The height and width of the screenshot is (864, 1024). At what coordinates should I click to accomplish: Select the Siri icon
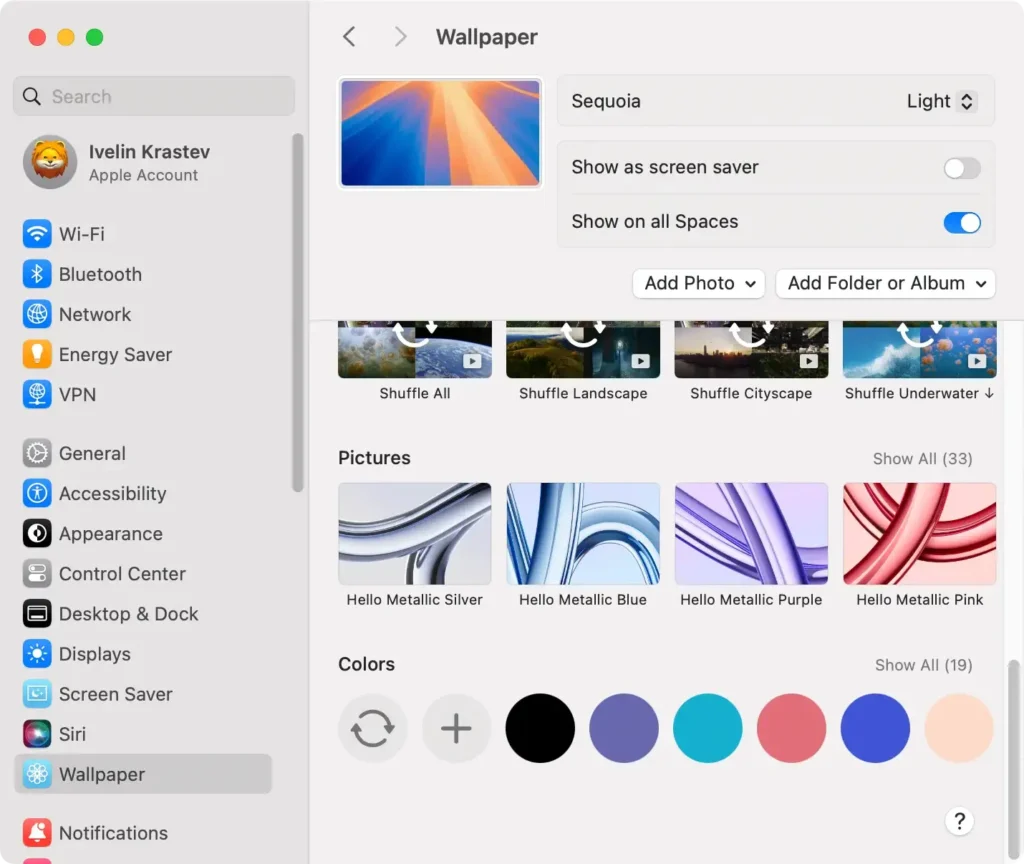[x=37, y=734]
